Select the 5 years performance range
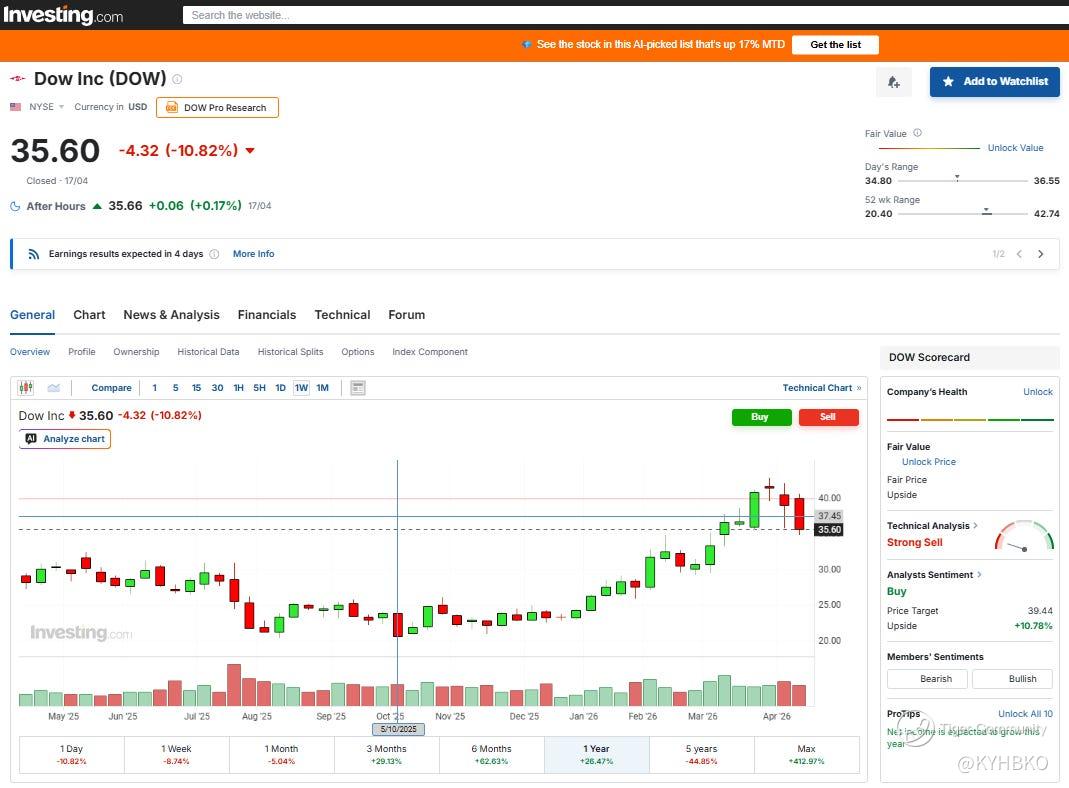1069x788 pixels. [x=702, y=755]
